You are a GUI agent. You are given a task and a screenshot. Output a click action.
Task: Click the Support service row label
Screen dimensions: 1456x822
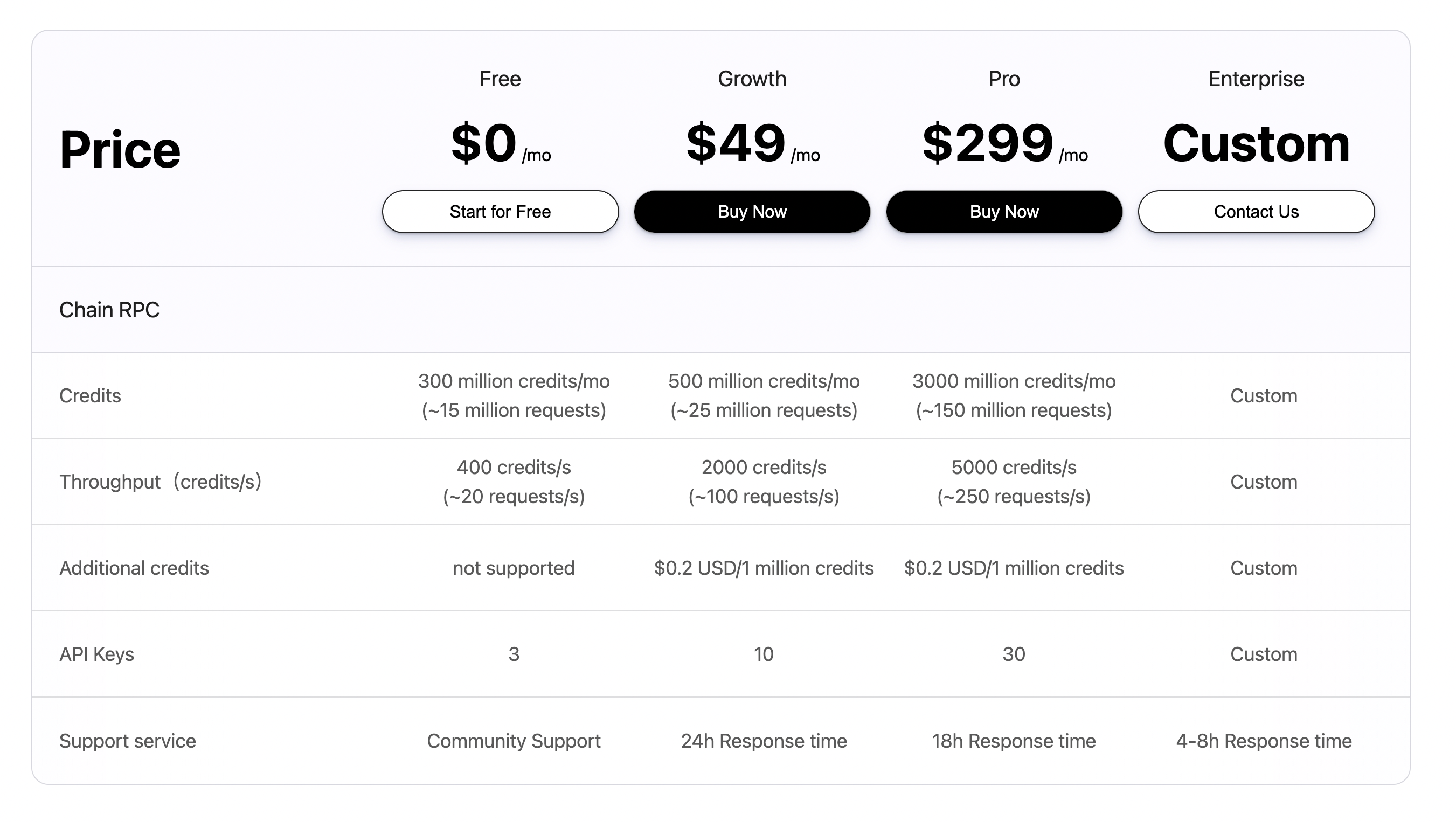[127, 741]
